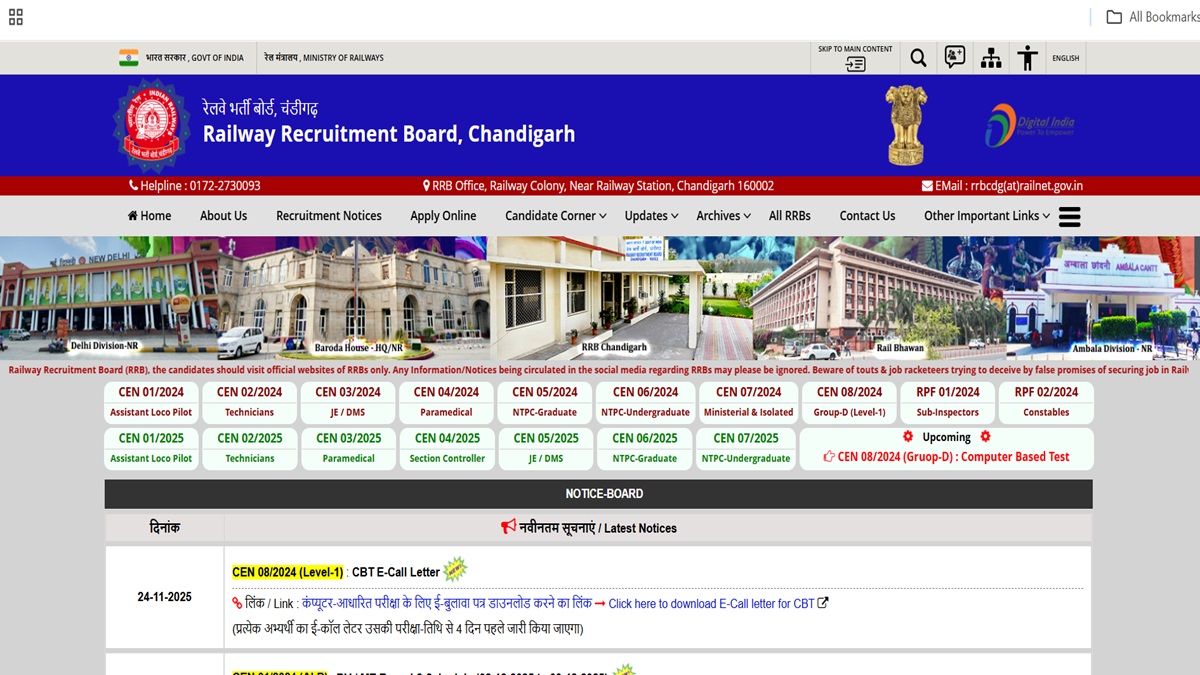
Task: Open the hamburger menu icon
Action: 1070,216
